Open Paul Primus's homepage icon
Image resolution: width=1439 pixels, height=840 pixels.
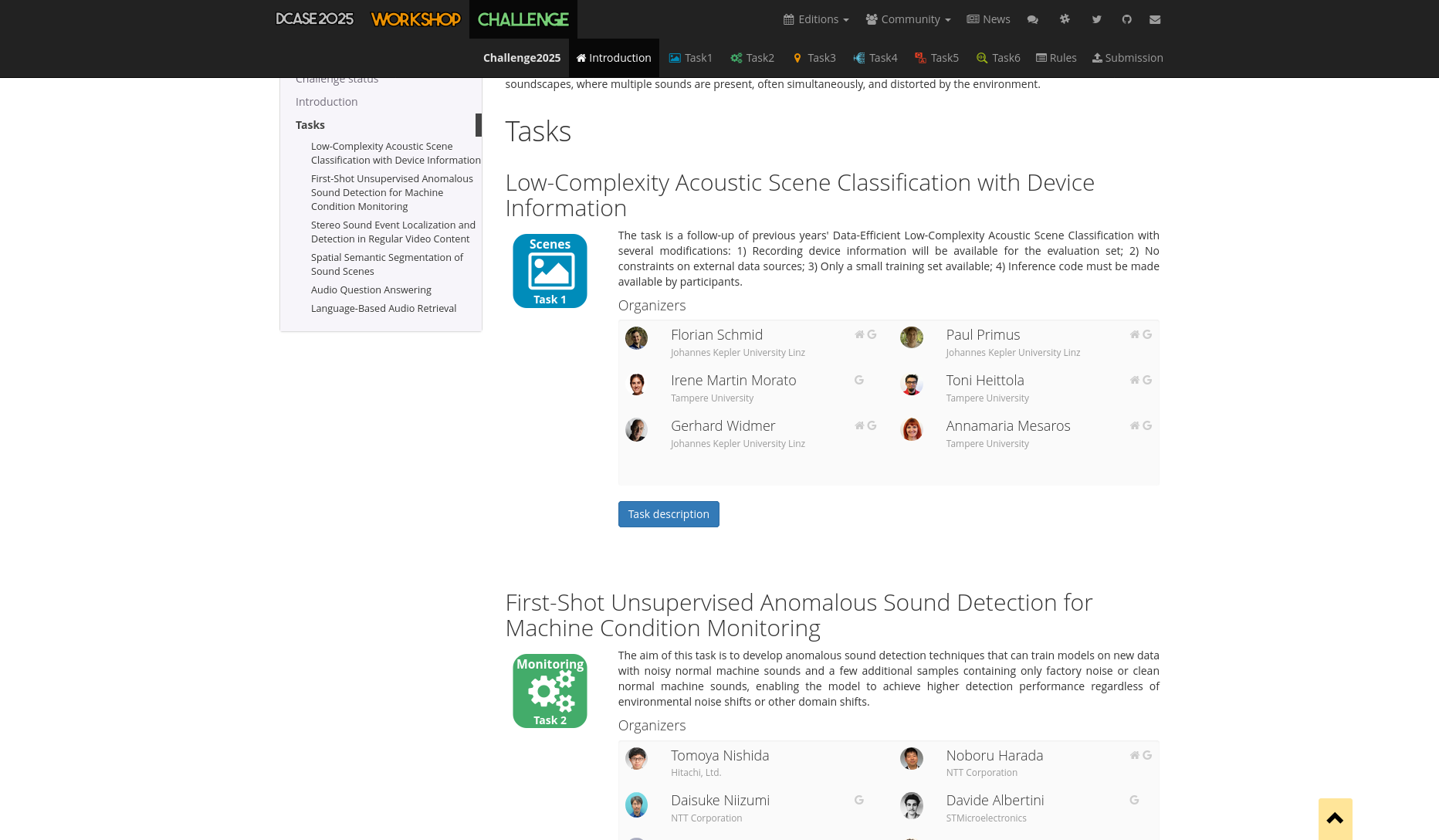(1135, 334)
